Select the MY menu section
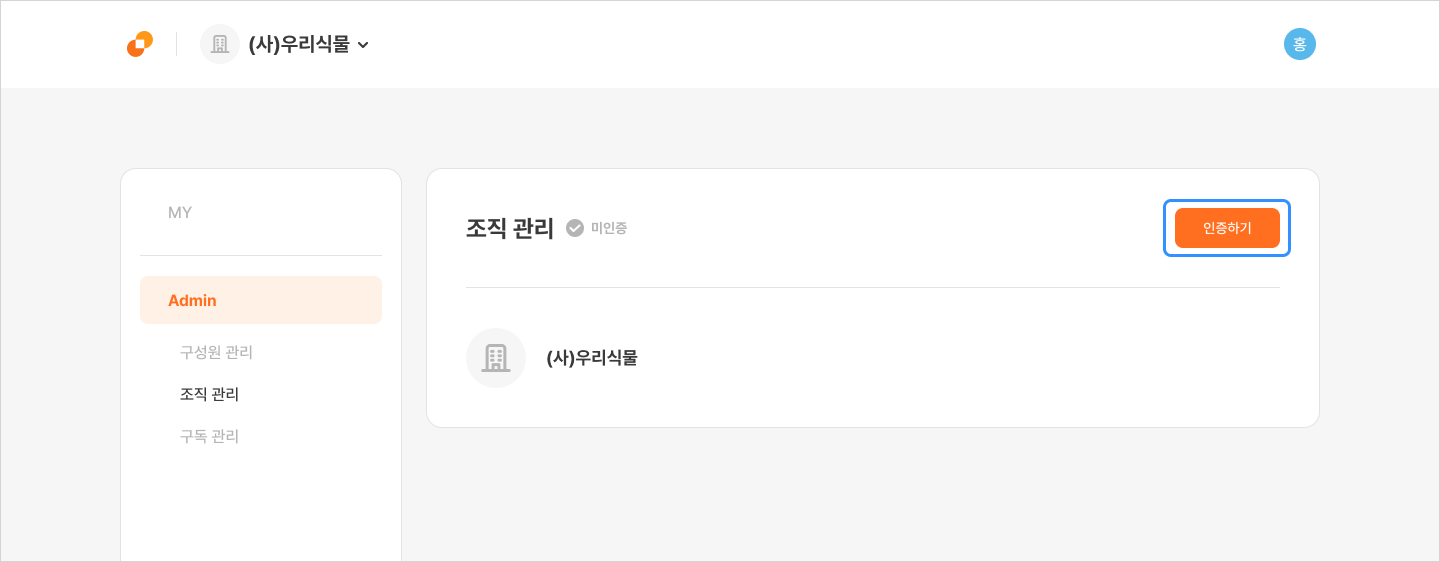This screenshot has height=562, width=1440. pyautogui.click(x=180, y=212)
